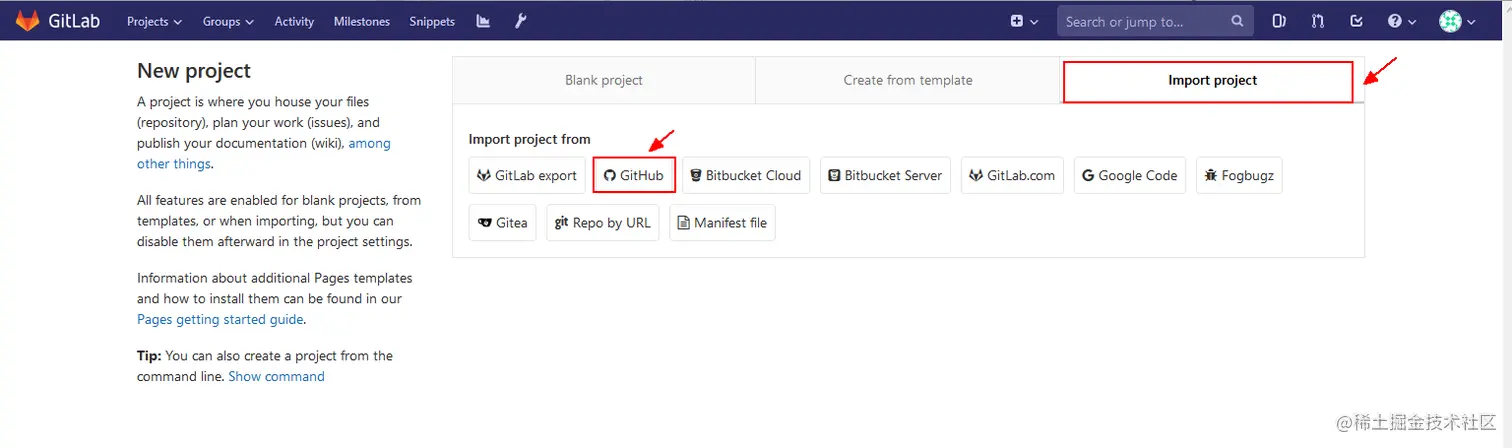Switch to the Blank project tab
Screen dimensions: 1512x448
[x=604, y=80]
